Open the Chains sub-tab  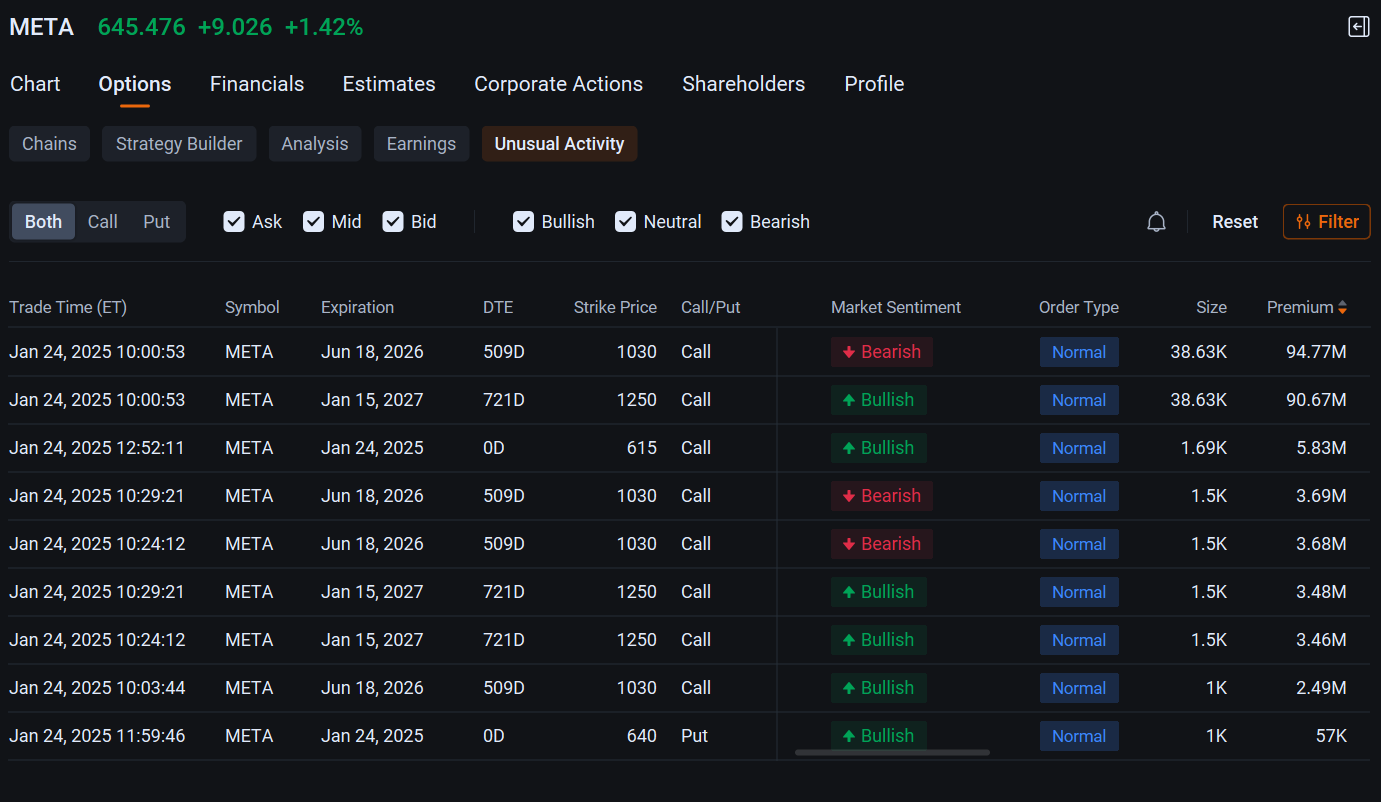[49, 144]
